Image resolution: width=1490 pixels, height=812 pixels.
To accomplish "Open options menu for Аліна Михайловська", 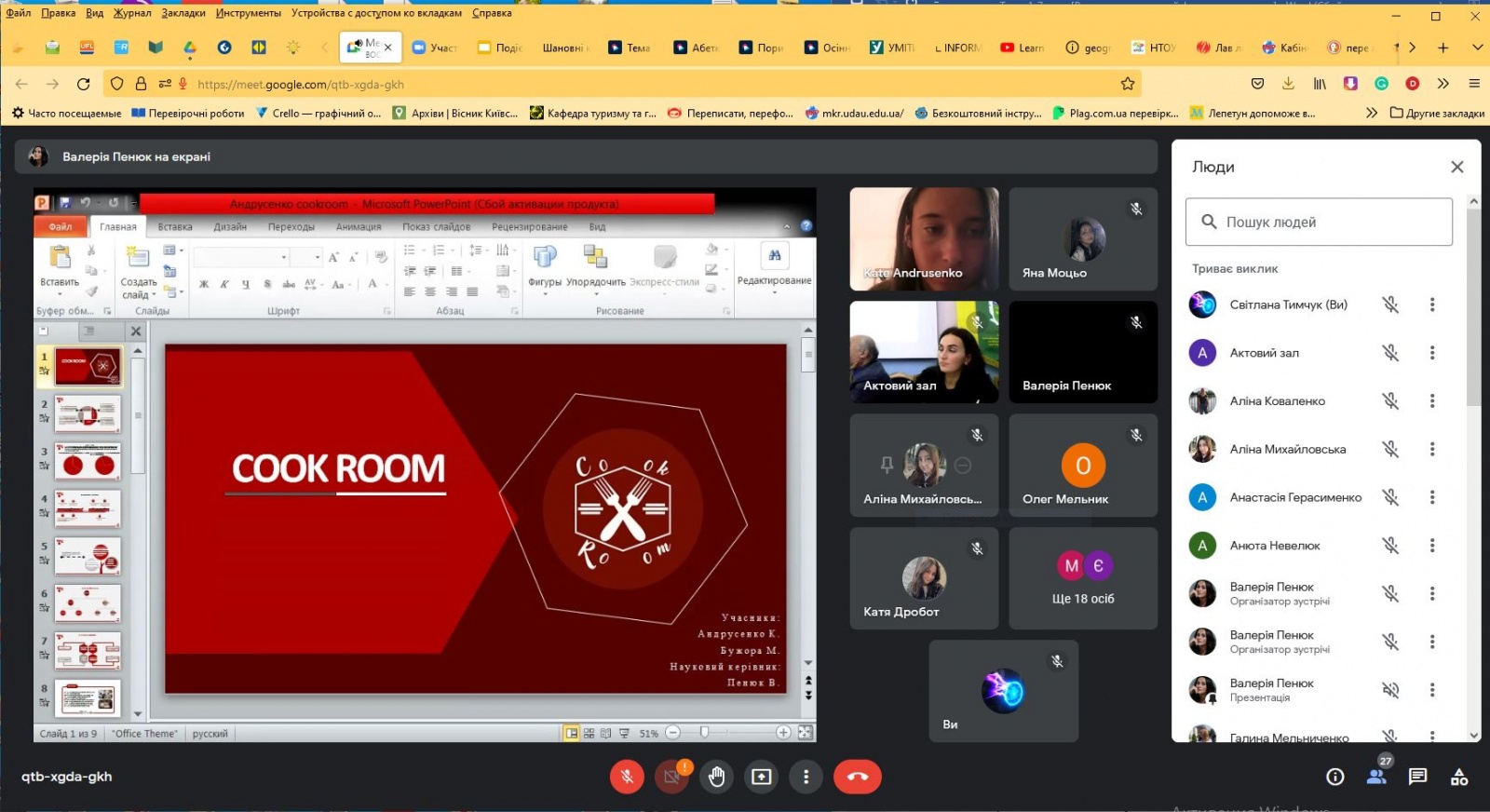I will coord(1432,449).
